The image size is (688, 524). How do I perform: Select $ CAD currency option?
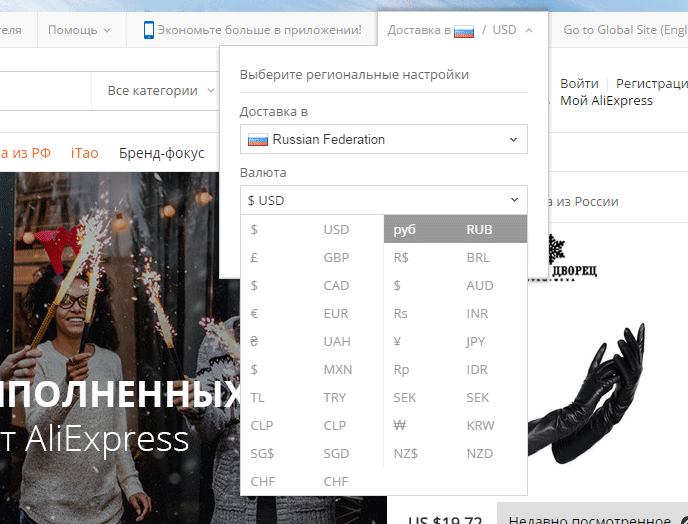(x=312, y=285)
